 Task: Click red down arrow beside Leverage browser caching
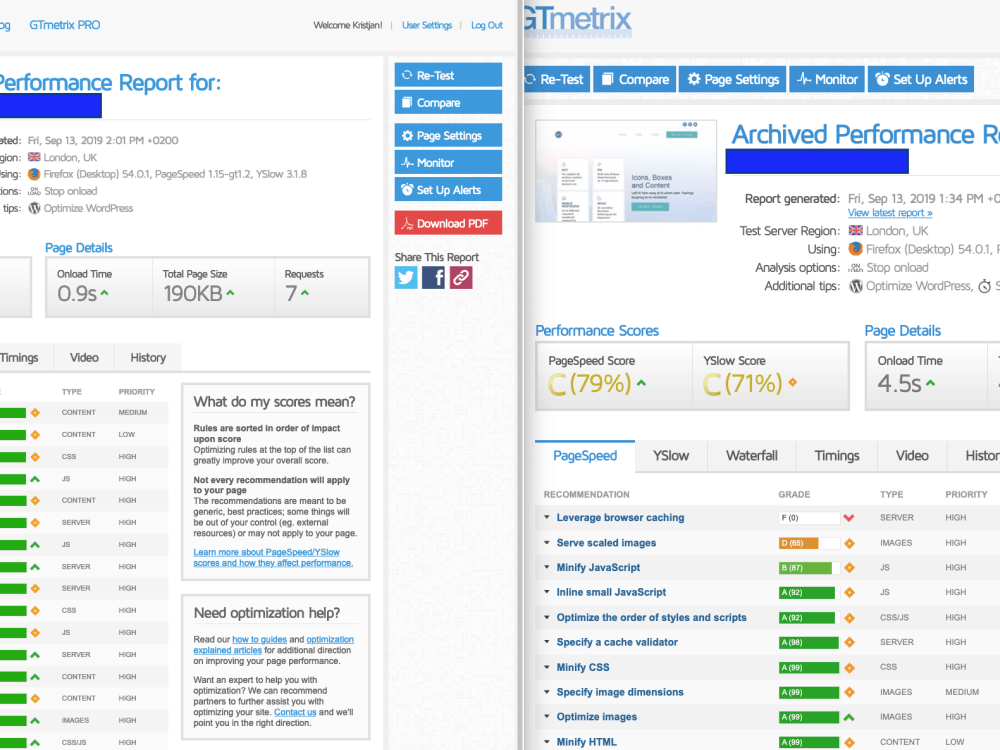click(849, 518)
